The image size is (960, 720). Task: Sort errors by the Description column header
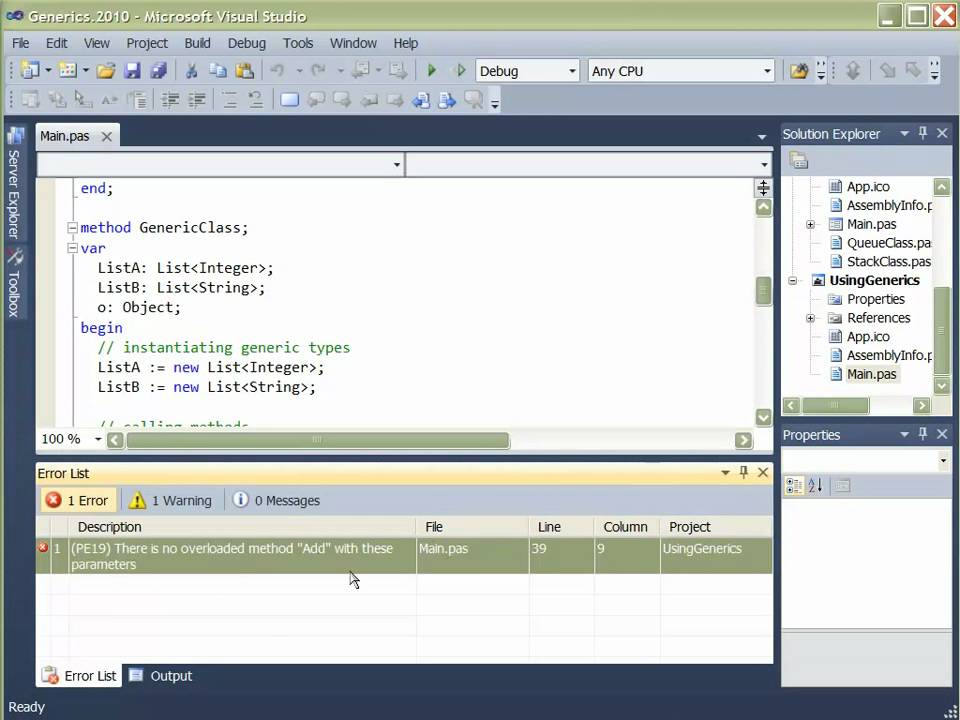click(242, 527)
